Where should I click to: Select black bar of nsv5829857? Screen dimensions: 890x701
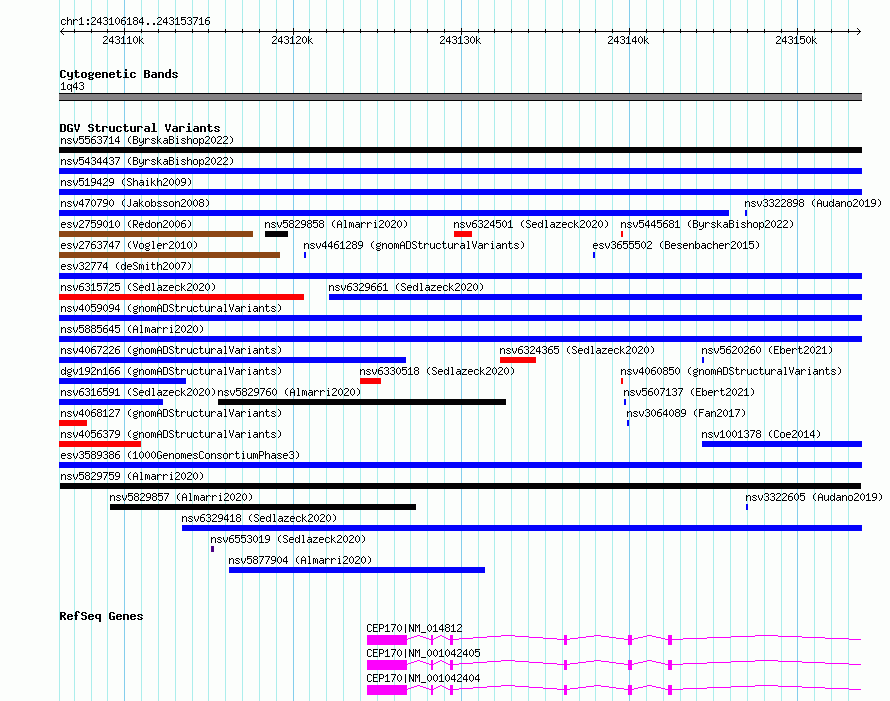pos(263,507)
